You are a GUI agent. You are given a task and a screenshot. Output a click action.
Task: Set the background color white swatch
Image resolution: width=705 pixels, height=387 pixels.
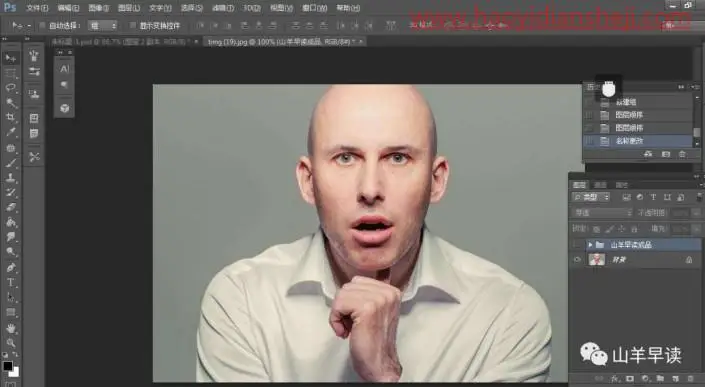(15, 372)
